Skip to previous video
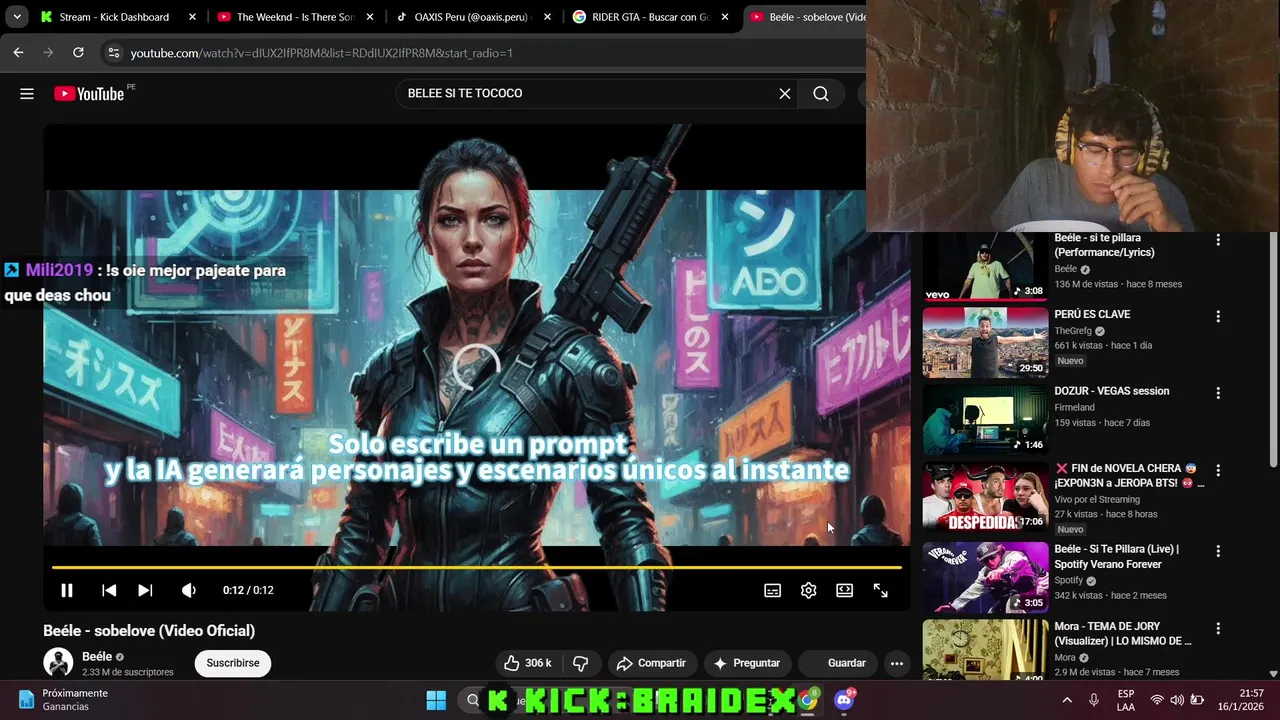 (109, 590)
